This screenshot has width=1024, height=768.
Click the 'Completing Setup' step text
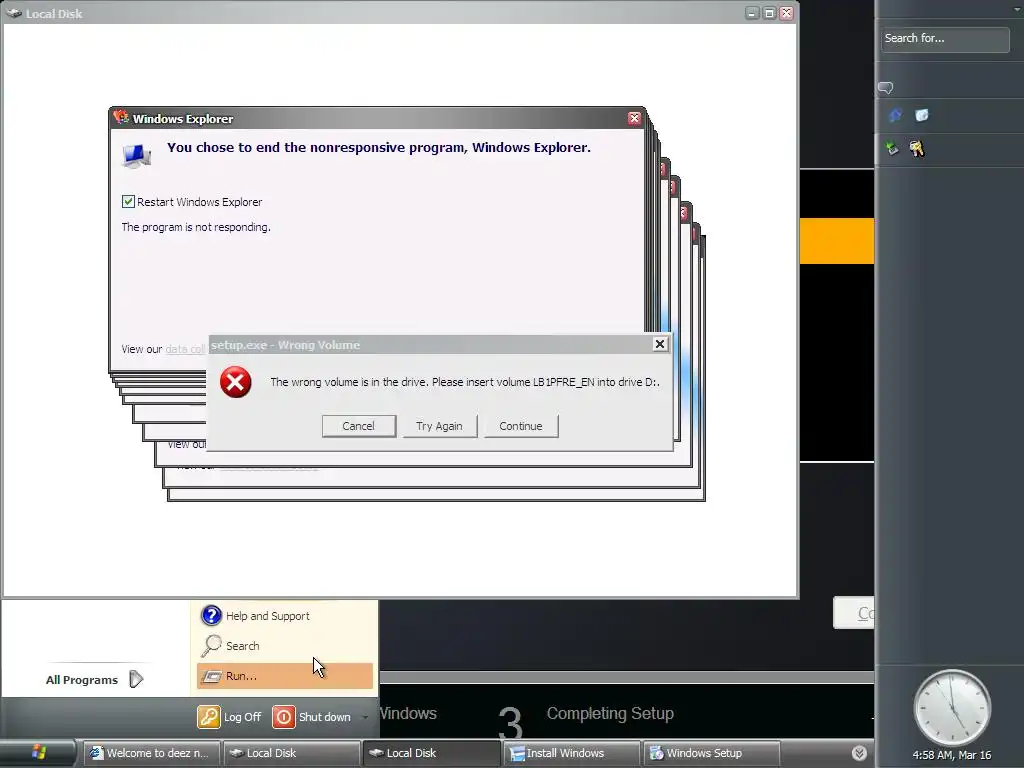tap(610, 713)
